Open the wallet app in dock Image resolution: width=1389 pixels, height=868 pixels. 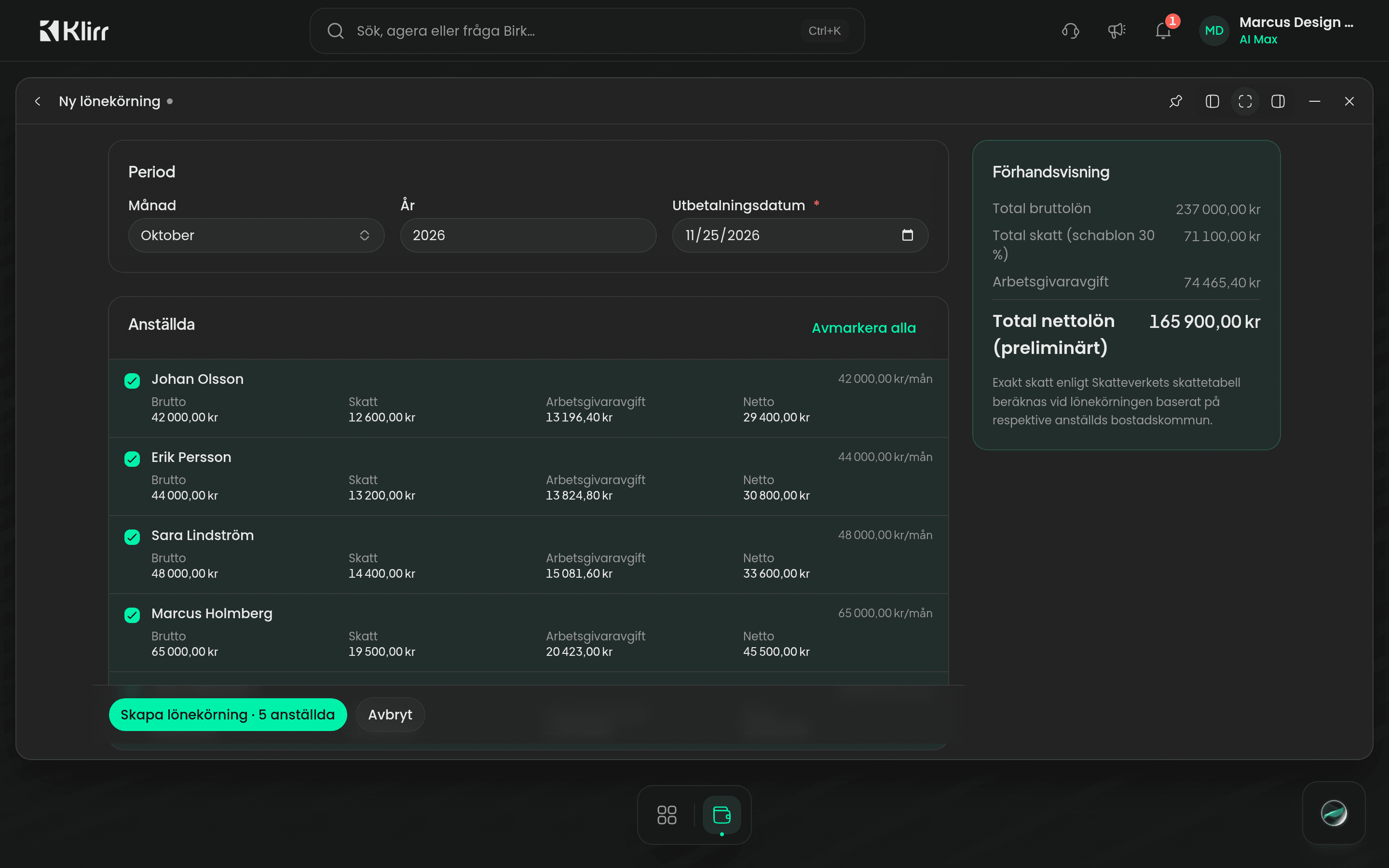[x=722, y=814]
